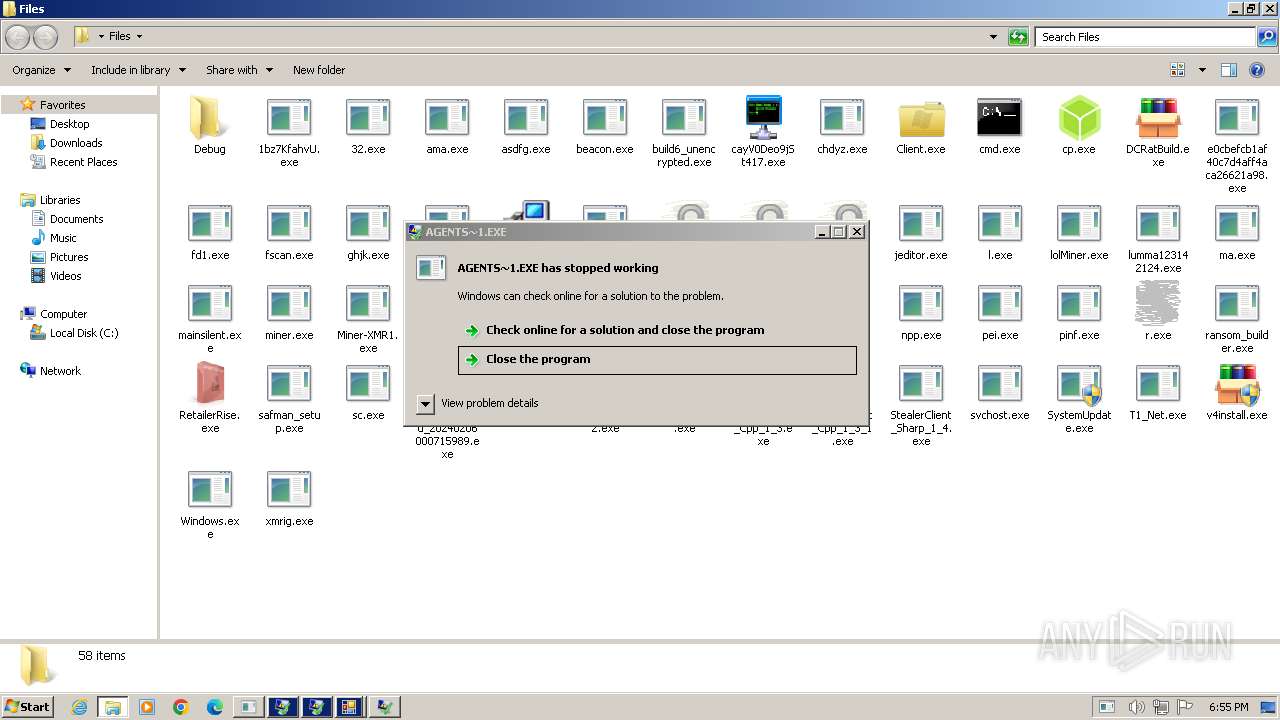Click the 6:55 PM clock

pos(1228,707)
